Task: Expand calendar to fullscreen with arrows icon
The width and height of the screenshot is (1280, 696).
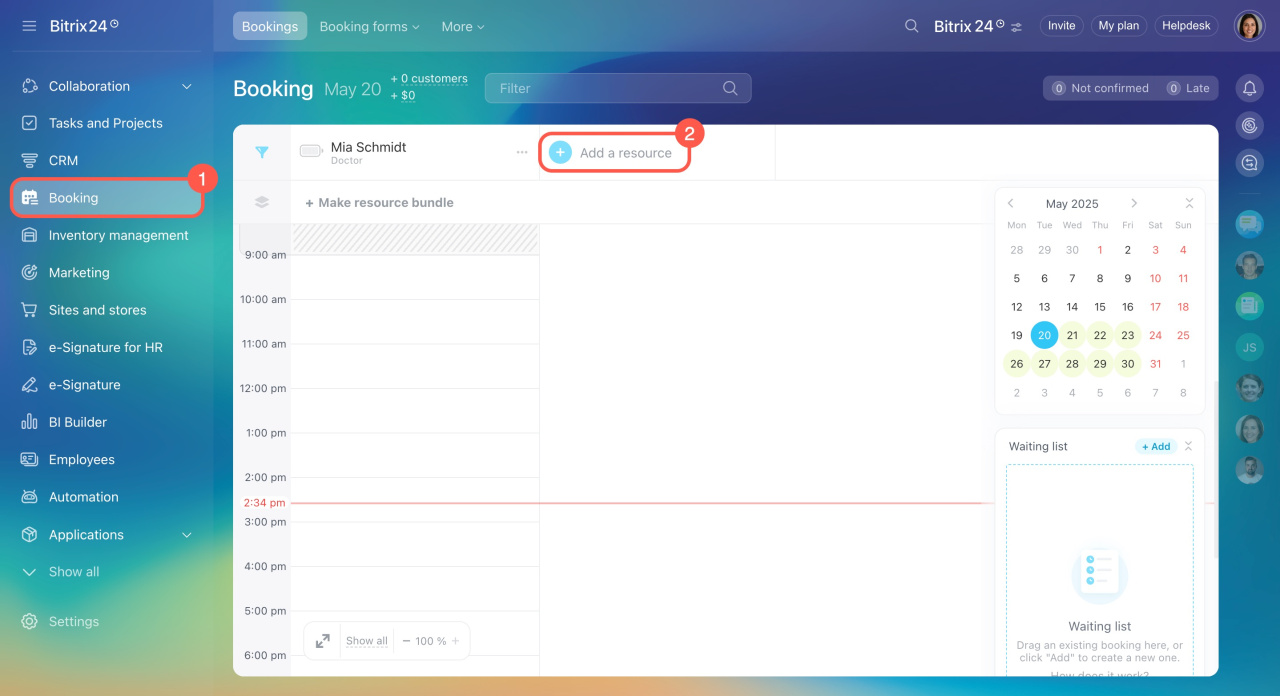Action: (323, 641)
